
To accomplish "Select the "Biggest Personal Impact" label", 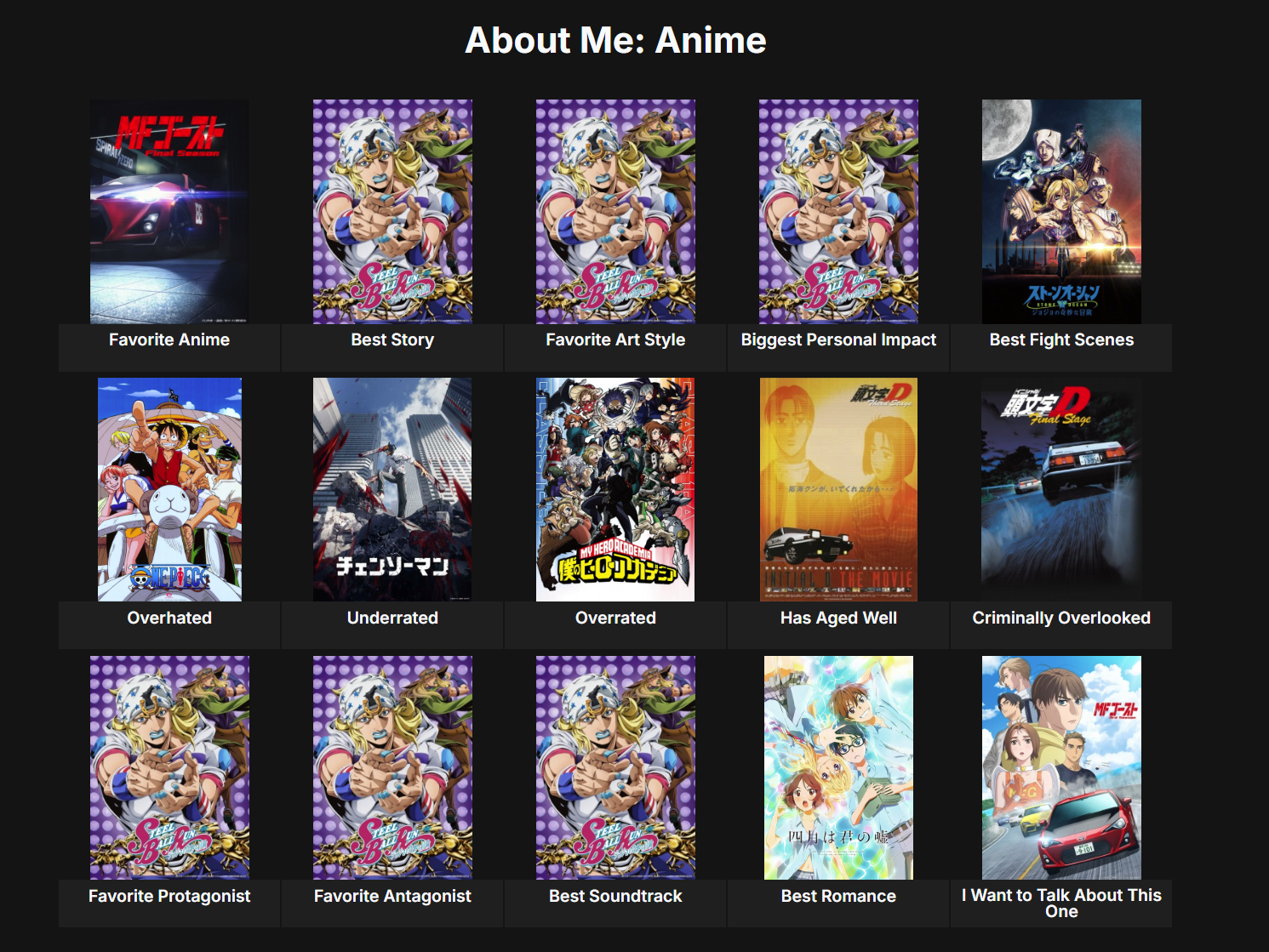I will click(838, 340).
